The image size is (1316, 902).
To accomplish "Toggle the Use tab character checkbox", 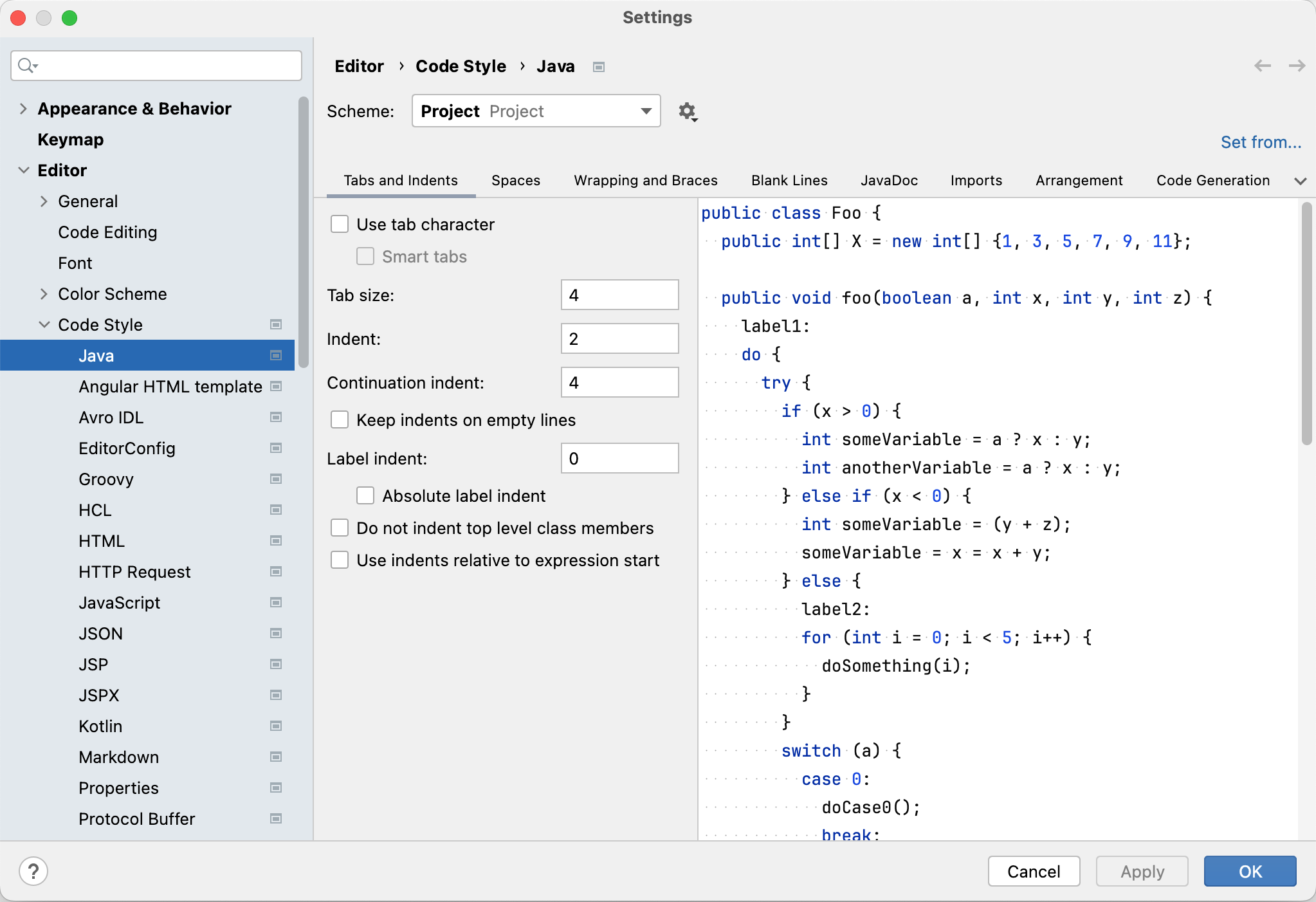I will 340,224.
